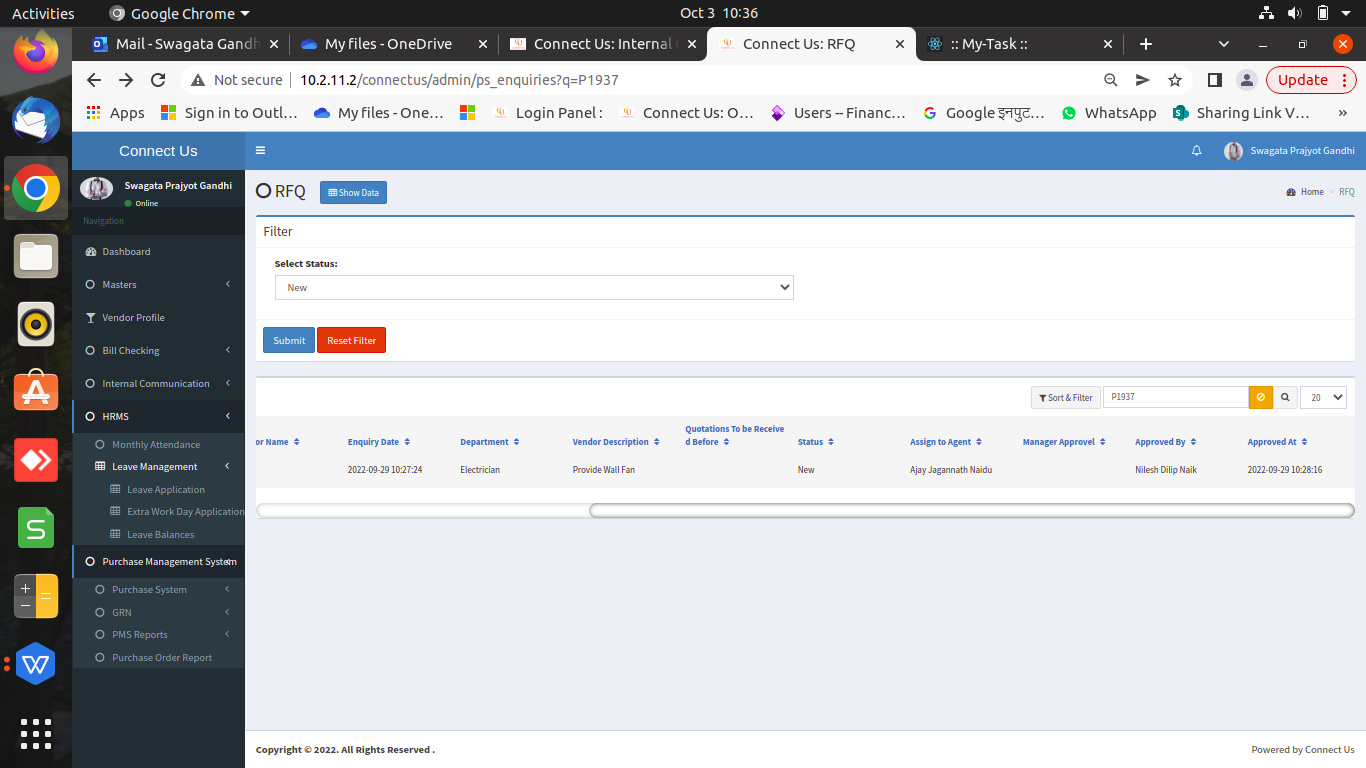Open WPS Office from dock
Screen dimensions: 1366x768
(36, 663)
